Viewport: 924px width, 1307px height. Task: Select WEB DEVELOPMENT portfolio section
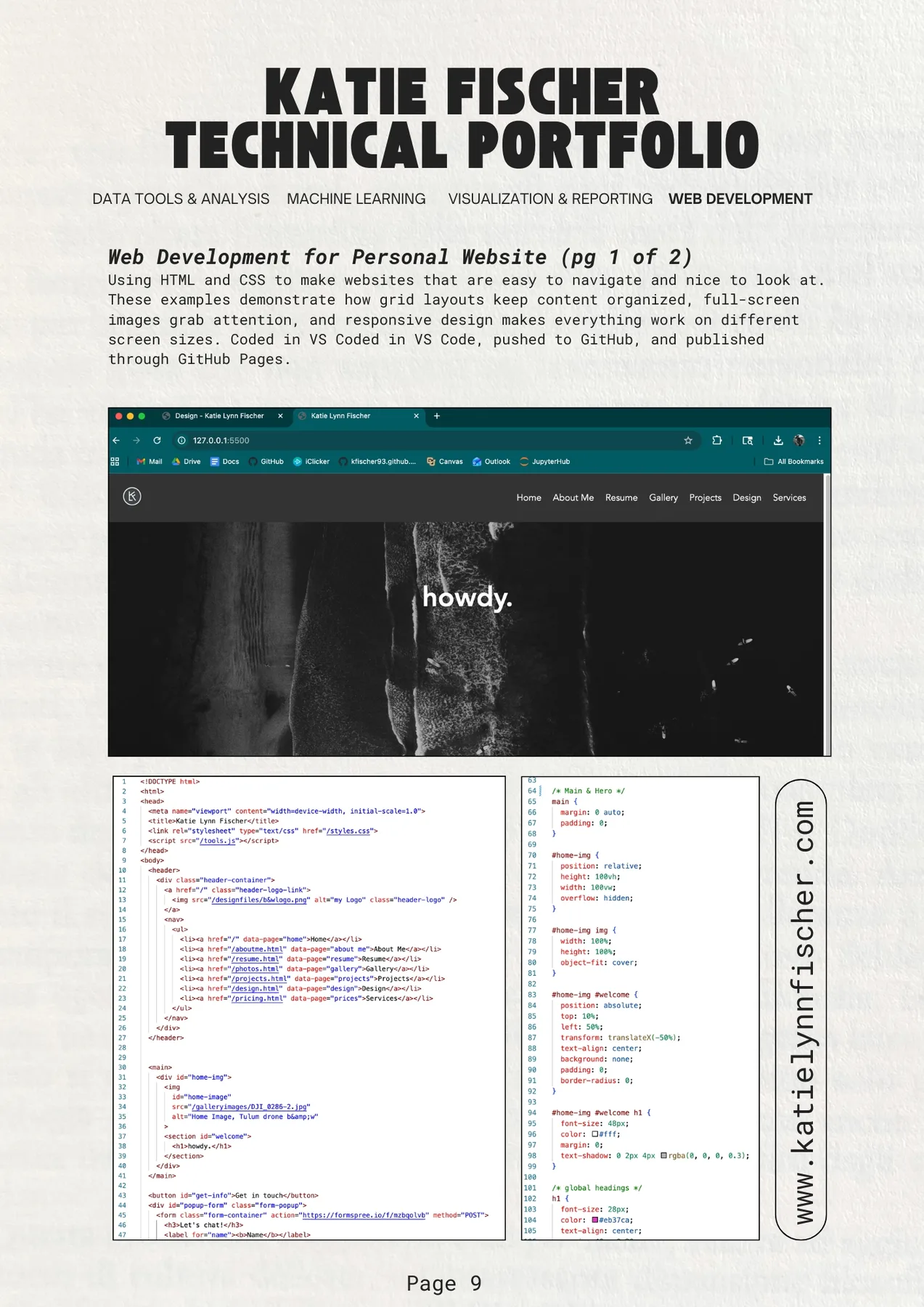[740, 199]
